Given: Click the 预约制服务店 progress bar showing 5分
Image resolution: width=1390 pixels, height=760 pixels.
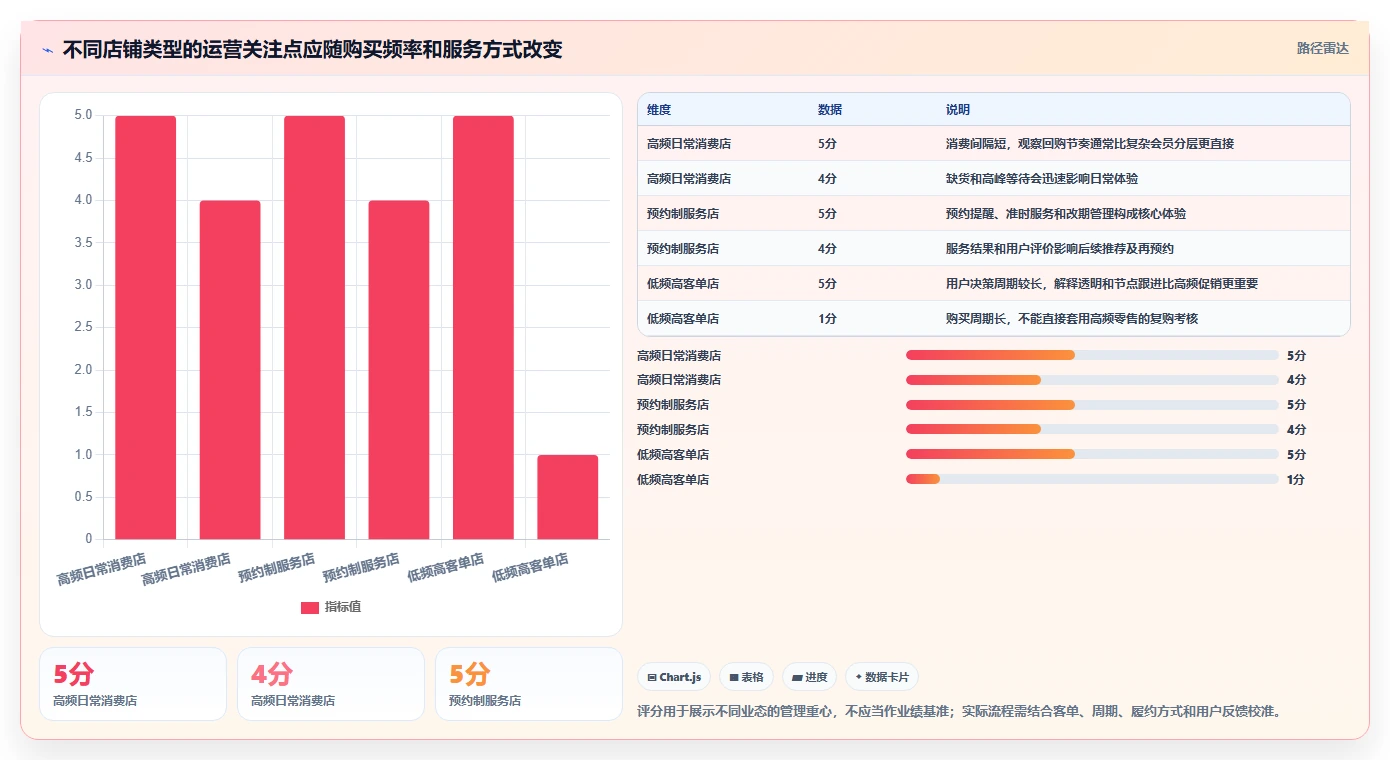Looking at the screenshot, I should click(1092, 405).
